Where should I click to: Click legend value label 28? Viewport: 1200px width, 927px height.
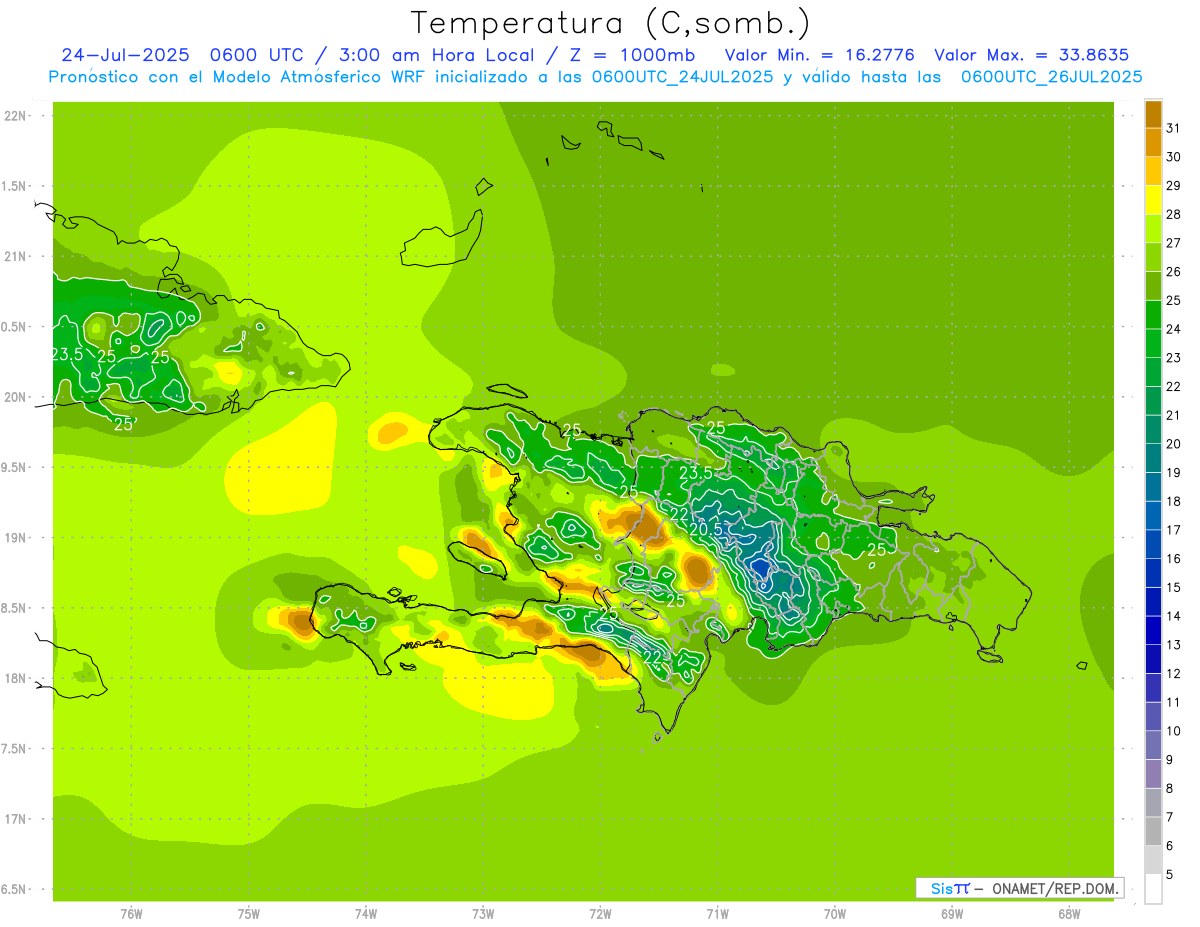click(1173, 214)
